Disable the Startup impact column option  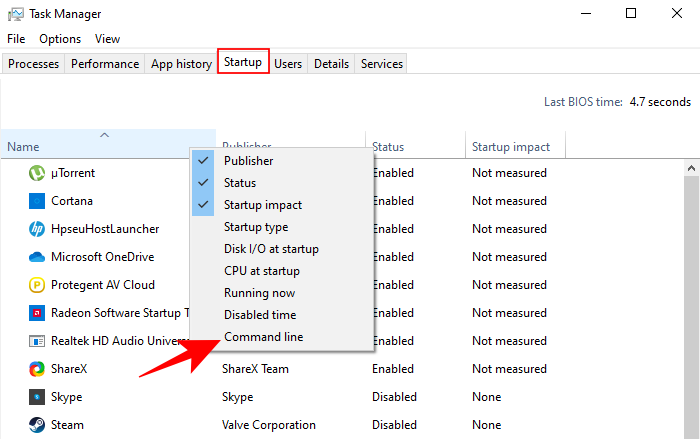(x=262, y=205)
